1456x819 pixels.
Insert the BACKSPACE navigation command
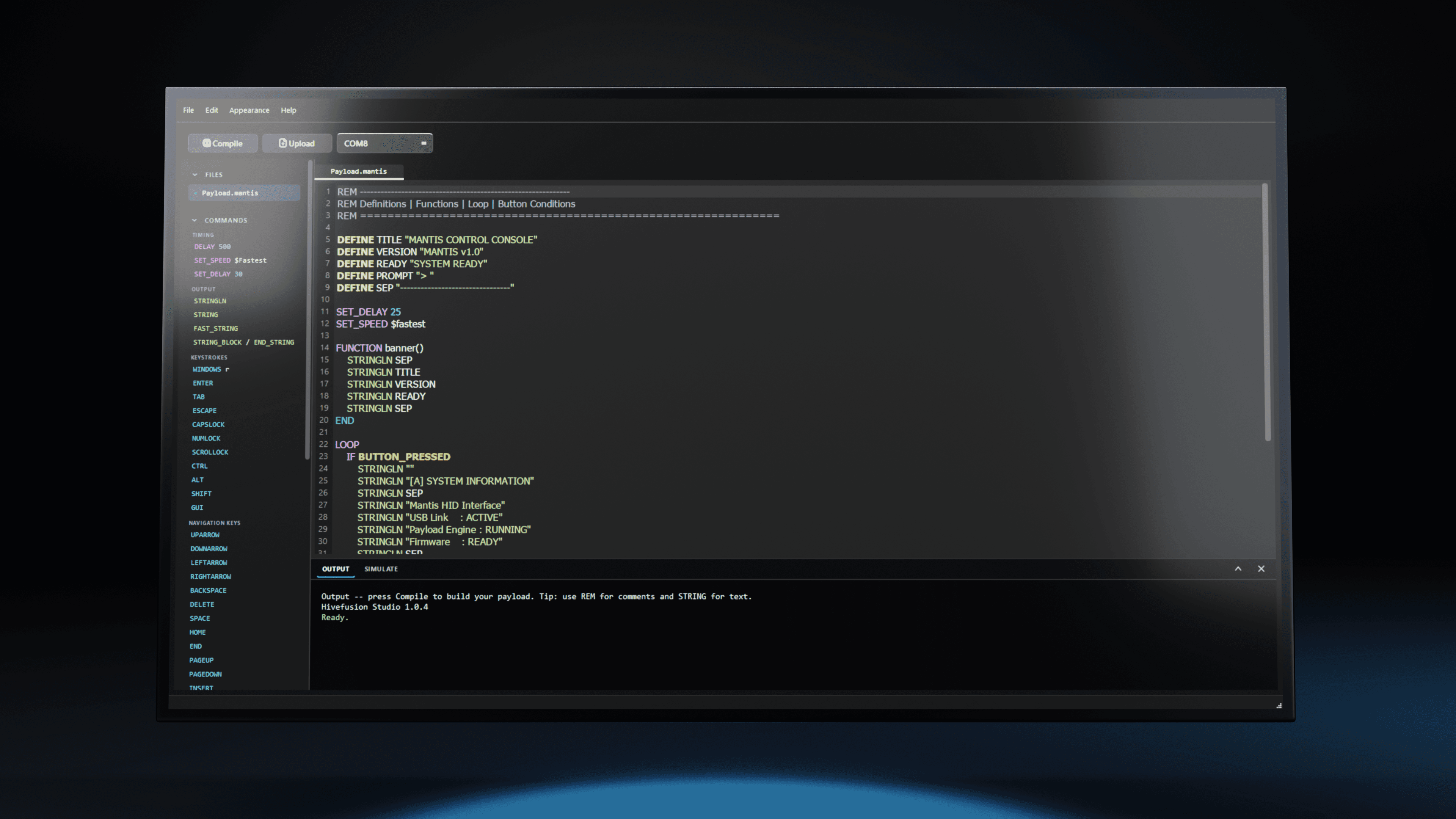pos(208,591)
